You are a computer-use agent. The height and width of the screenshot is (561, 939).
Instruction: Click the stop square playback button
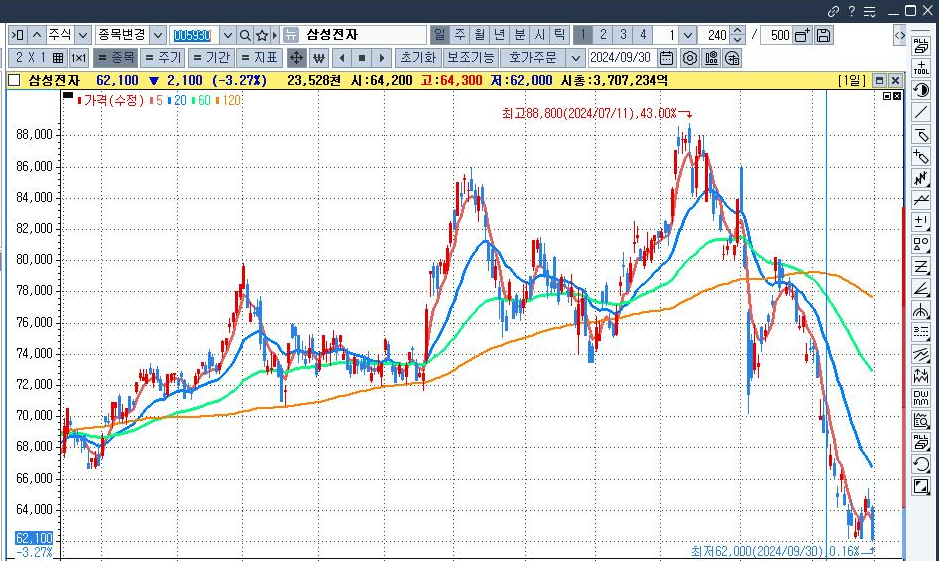pos(362,58)
